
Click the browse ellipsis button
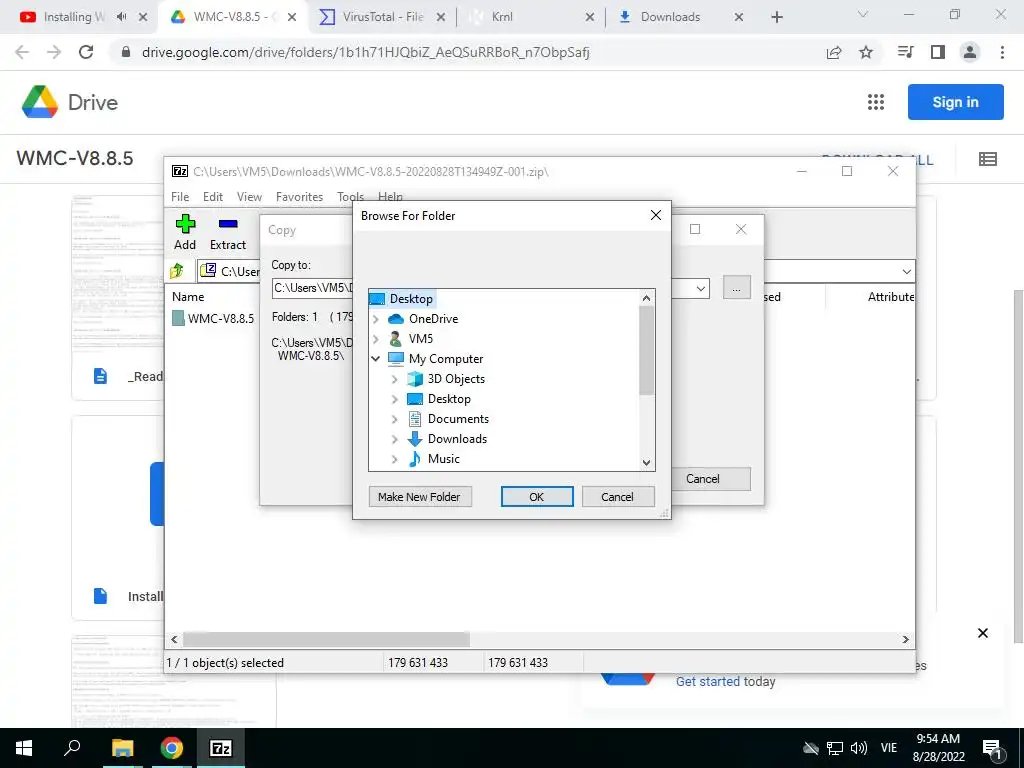pos(737,288)
